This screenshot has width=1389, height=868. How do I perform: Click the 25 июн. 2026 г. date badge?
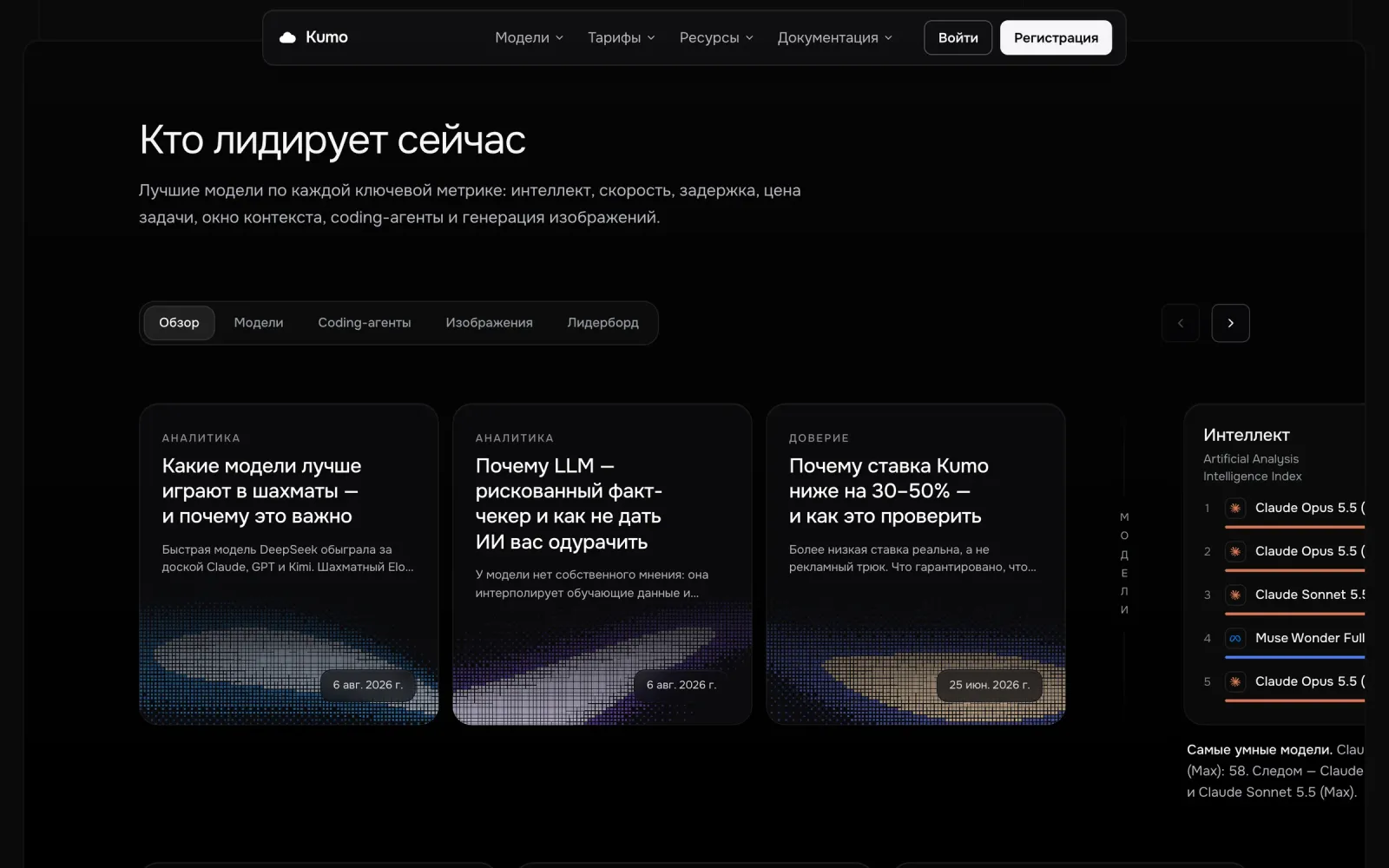(x=989, y=685)
